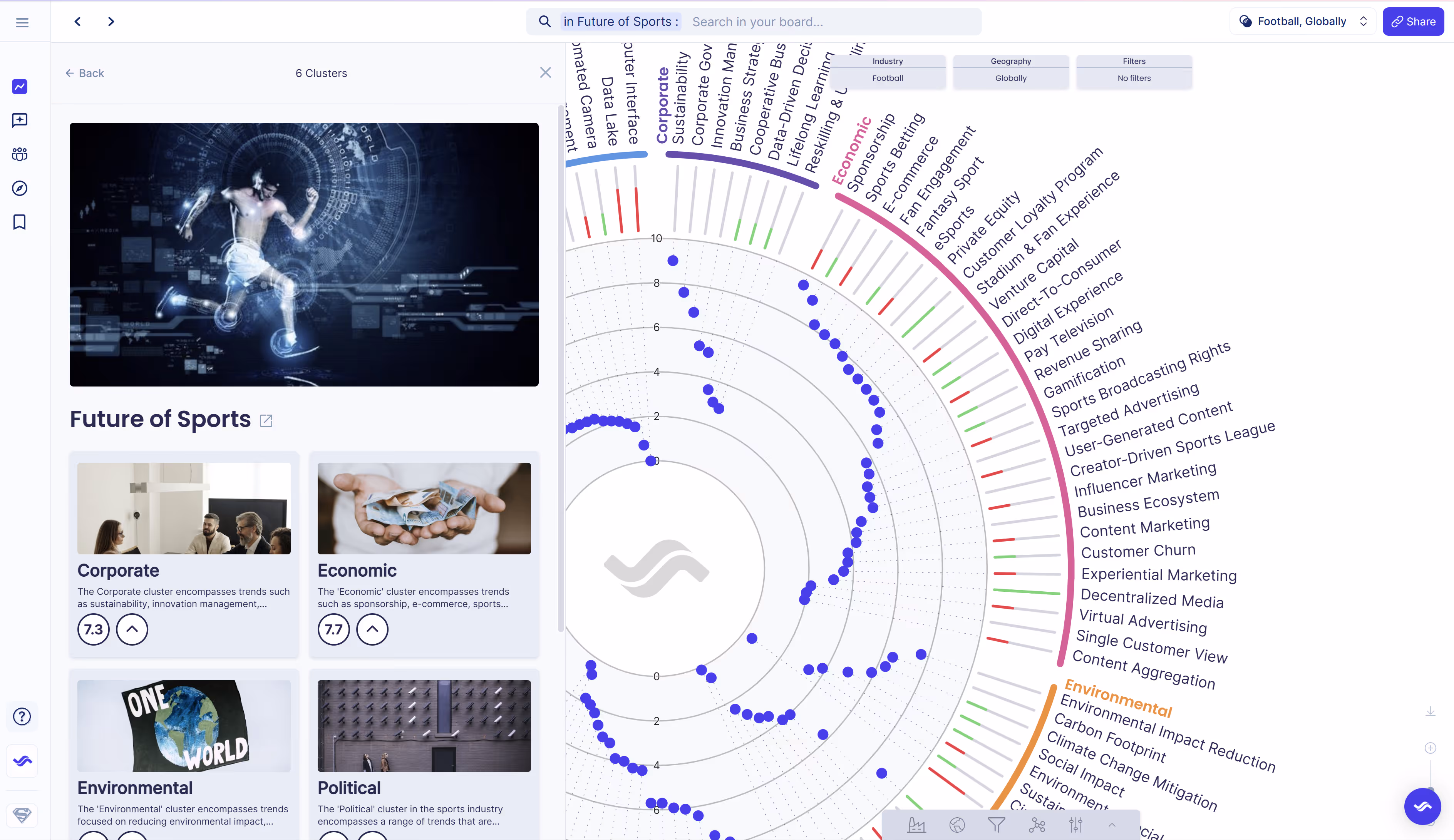
Task: Select the 'Pay Television' trend label
Action: [1068, 334]
